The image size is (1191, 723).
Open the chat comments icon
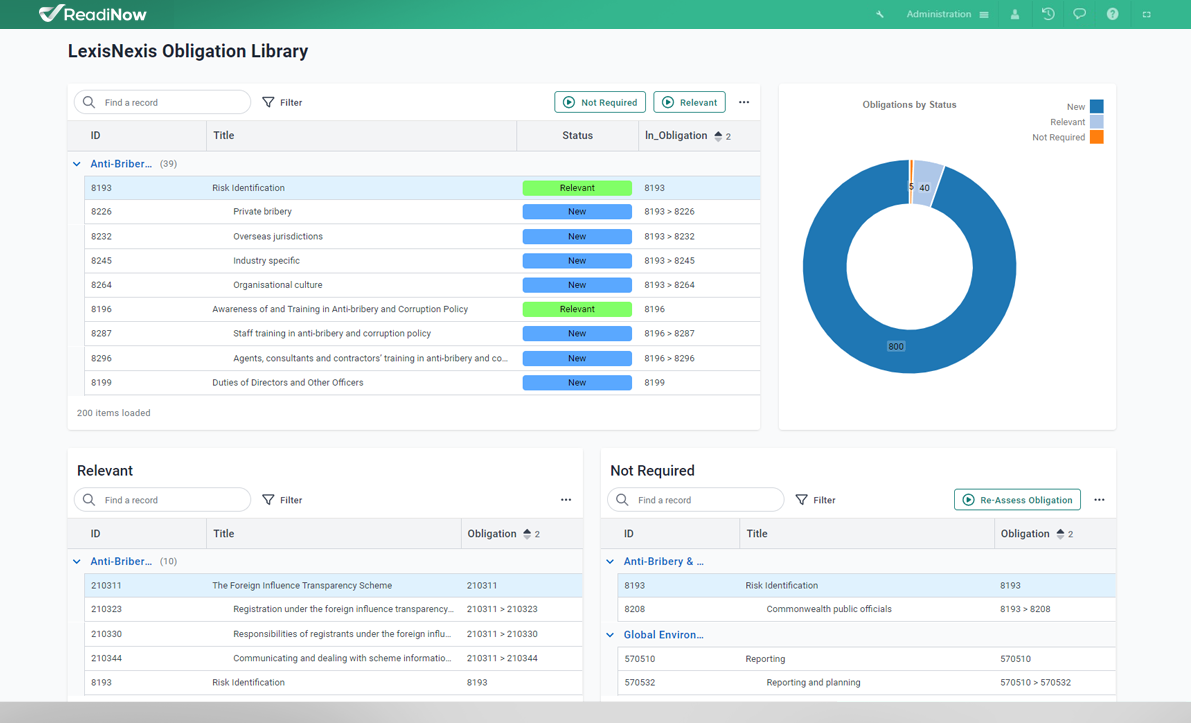[x=1079, y=14]
